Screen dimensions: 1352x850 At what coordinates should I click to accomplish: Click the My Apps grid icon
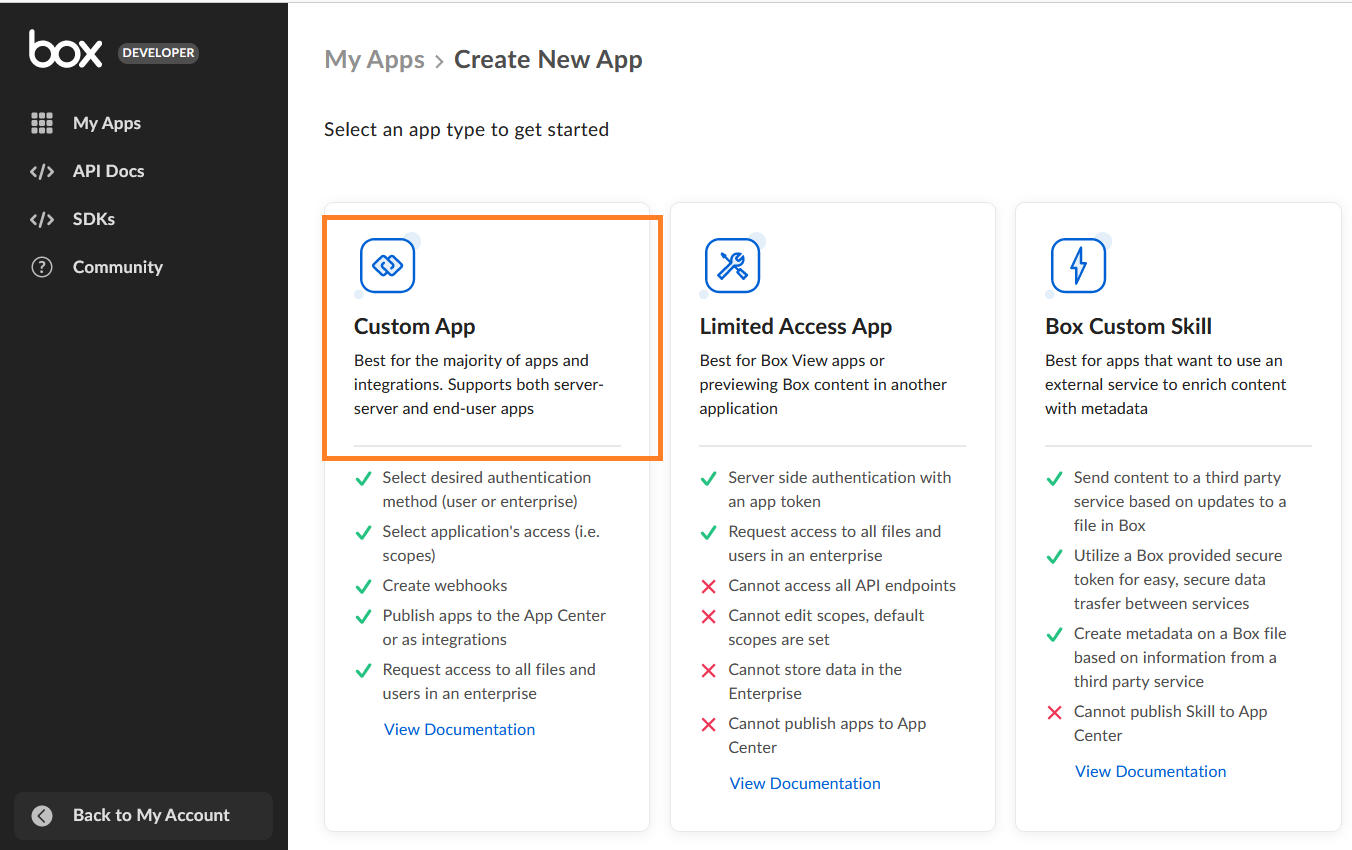[x=42, y=123]
